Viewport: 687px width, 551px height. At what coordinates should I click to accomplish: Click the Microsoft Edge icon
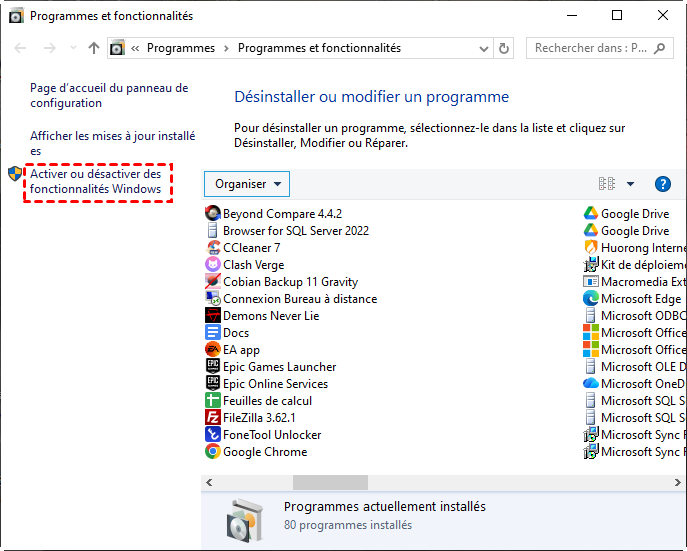(x=591, y=298)
